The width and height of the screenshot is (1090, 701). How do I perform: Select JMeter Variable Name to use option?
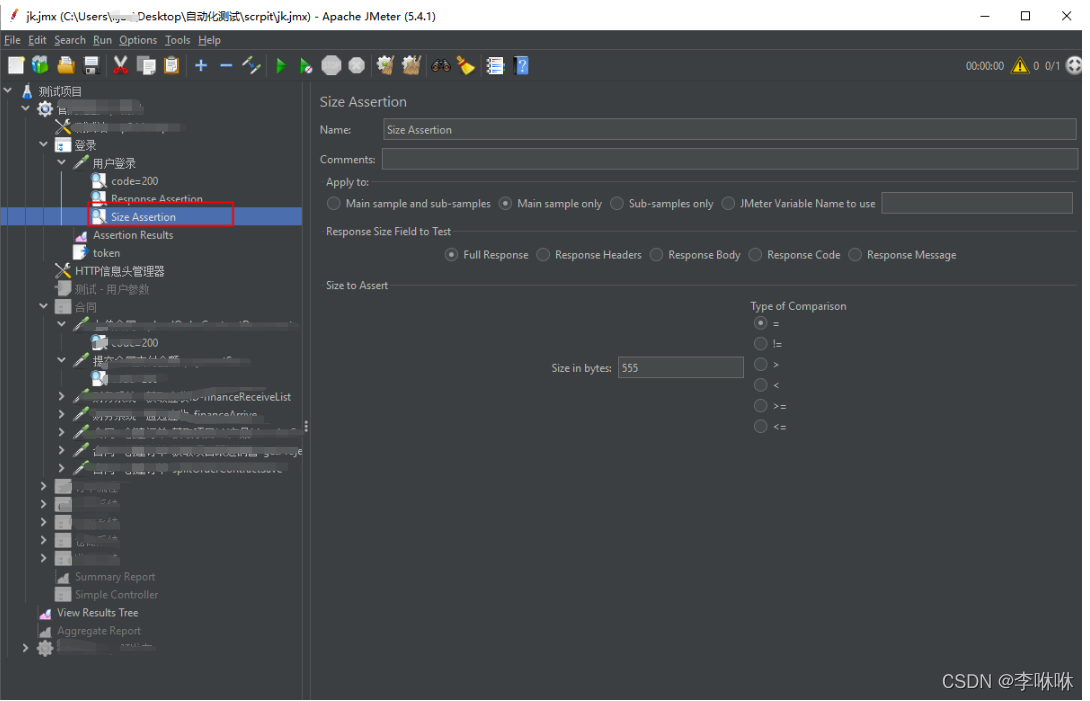(798, 203)
